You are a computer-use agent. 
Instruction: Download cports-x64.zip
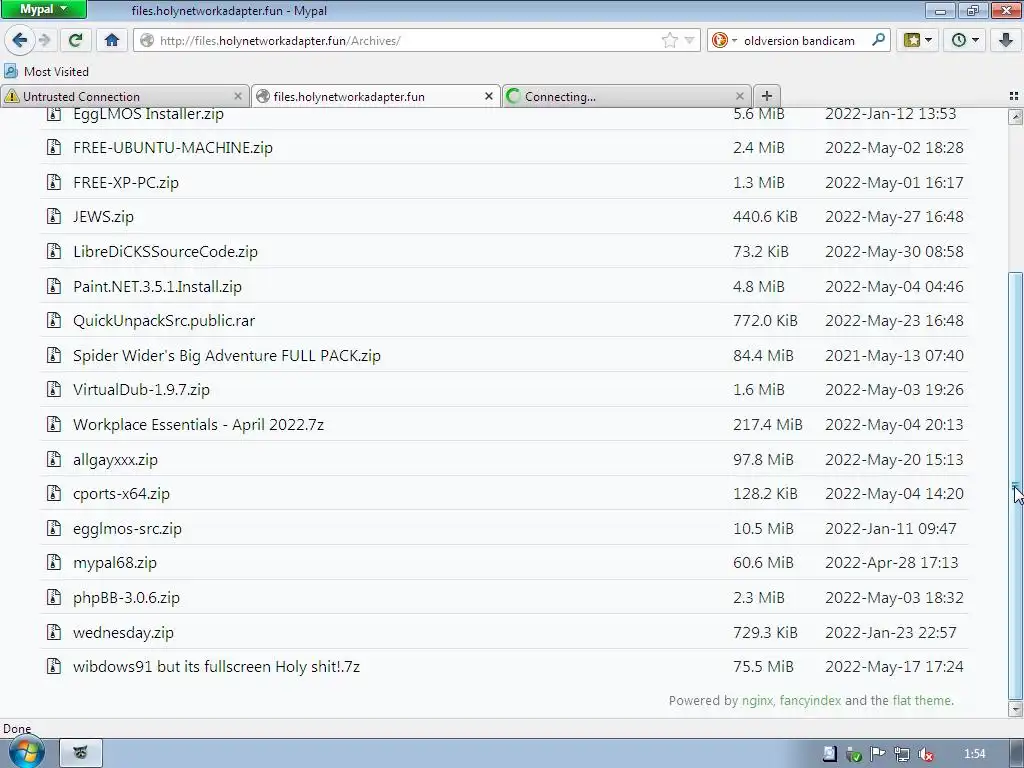(121, 494)
